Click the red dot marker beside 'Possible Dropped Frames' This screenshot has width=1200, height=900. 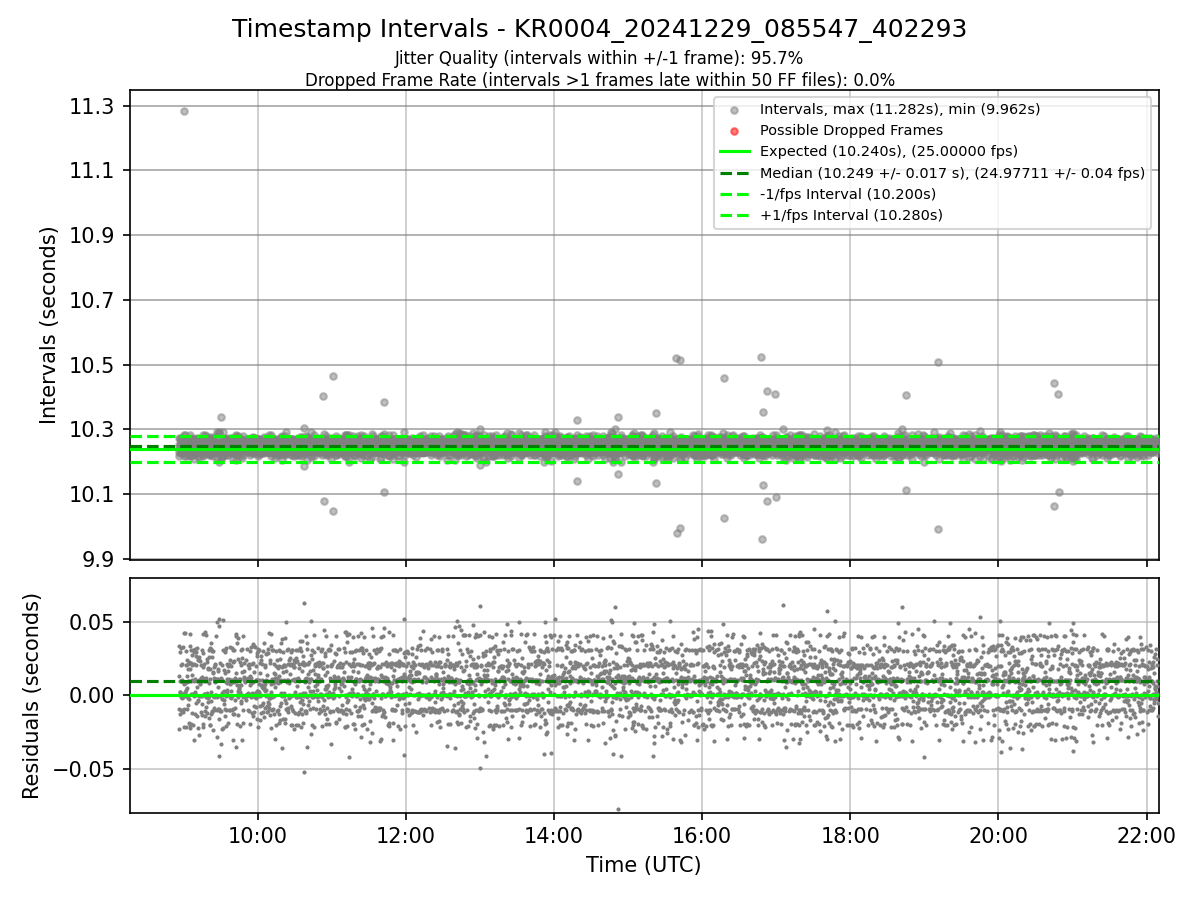coord(735,131)
